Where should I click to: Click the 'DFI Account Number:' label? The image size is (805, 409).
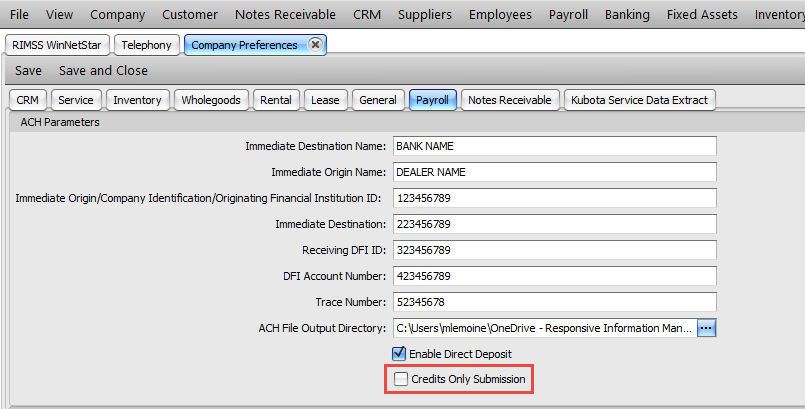pyautogui.click(x=334, y=276)
